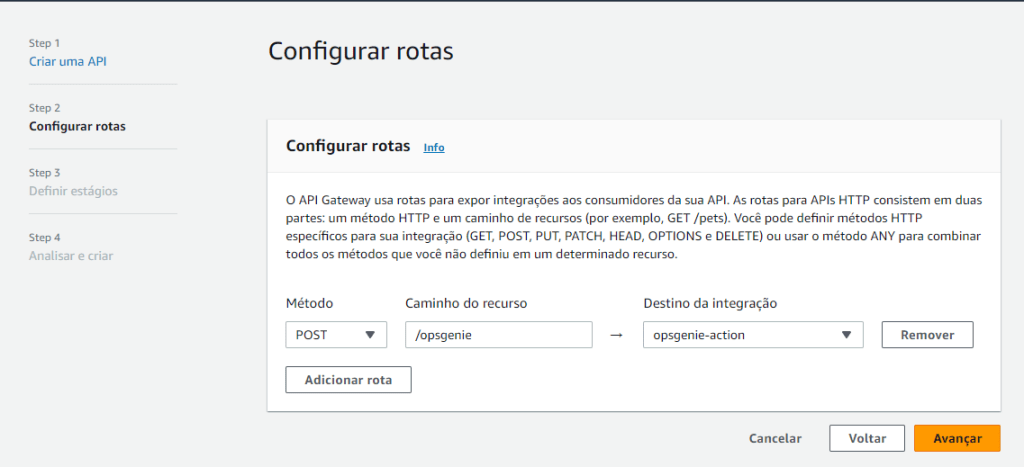Click Adicionar rota to add a route
The image size is (1024, 467).
click(x=348, y=380)
